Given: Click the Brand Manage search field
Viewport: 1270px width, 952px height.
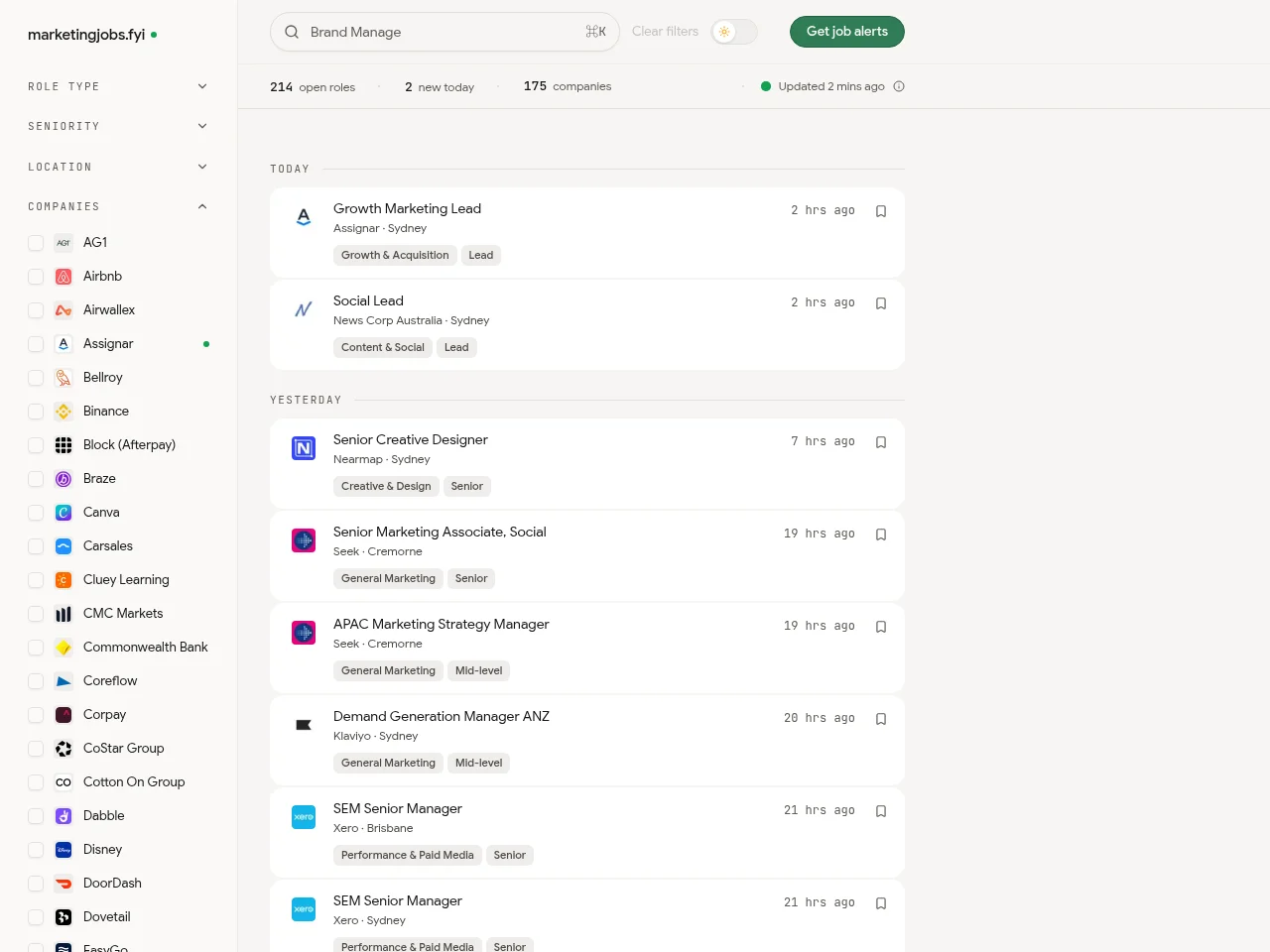Looking at the screenshot, I should point(444,32).
